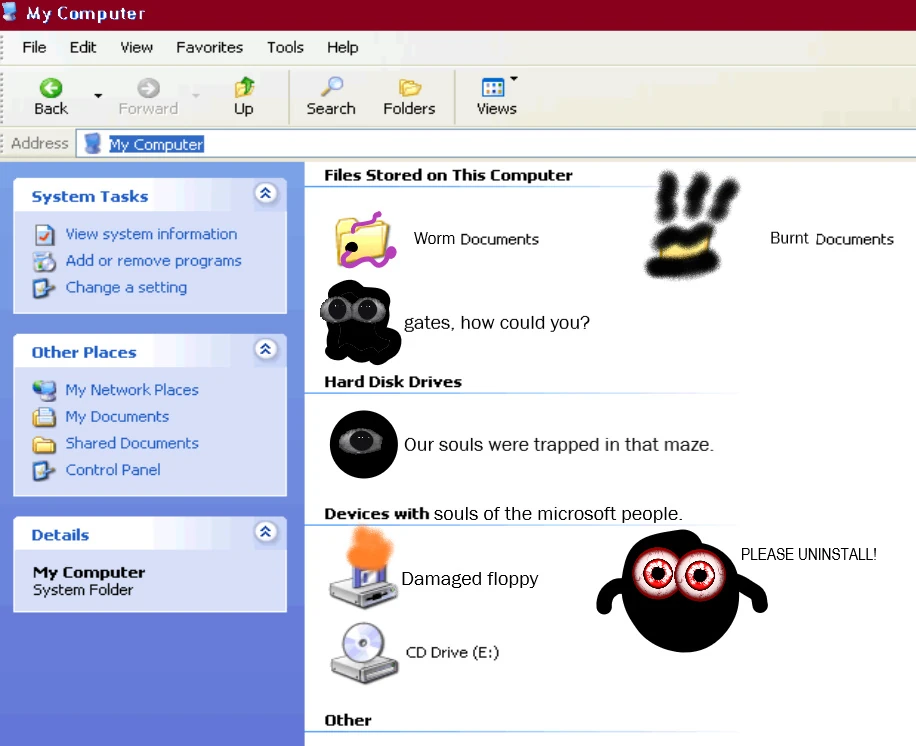Image resolution: width=916 pixels, height=746 pixels.
Task: Open the Burnt Documents charred folder icon
Action: [691, 225]
